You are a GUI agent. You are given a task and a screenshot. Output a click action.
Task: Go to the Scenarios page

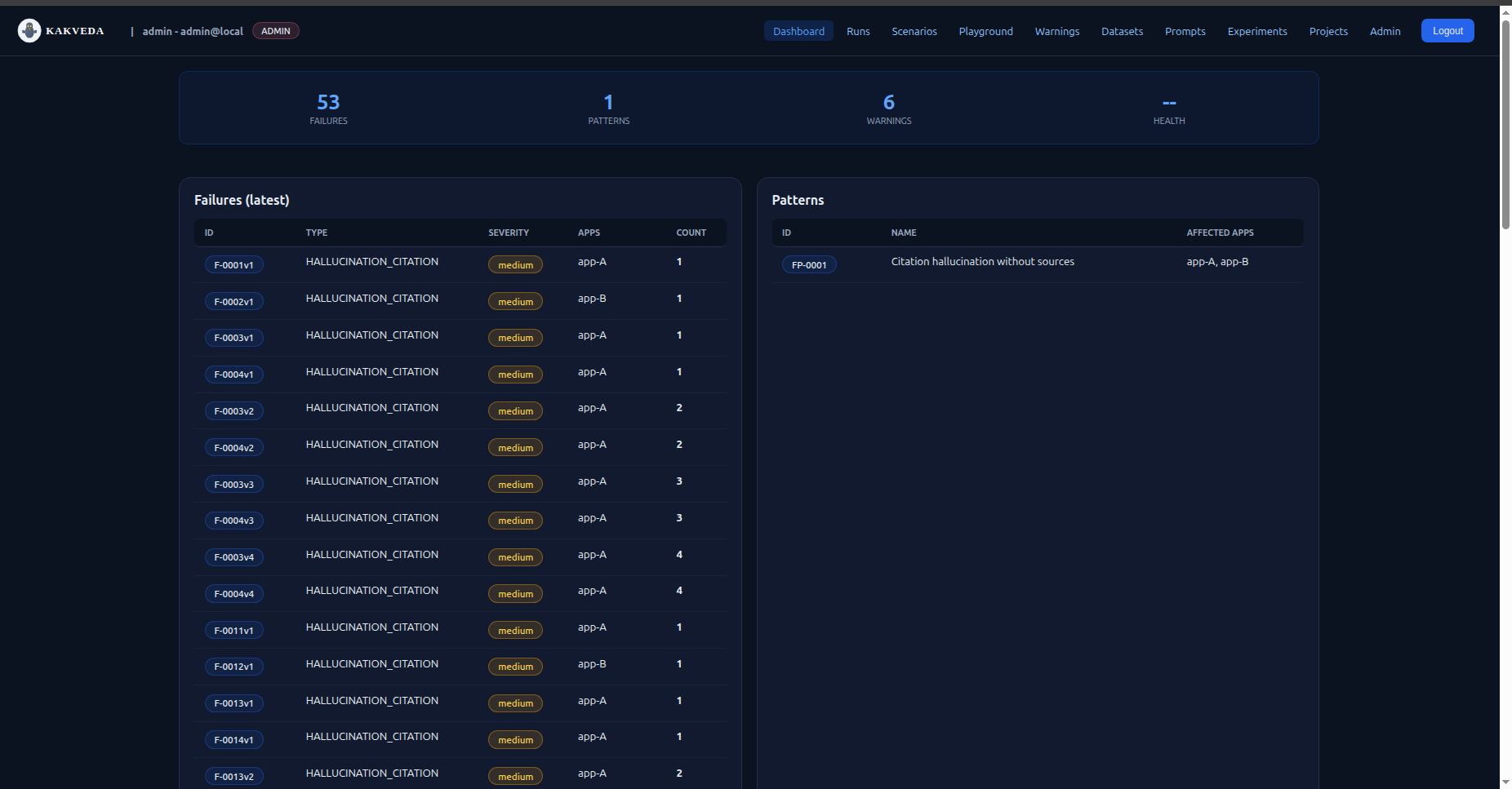coord(914,31)
